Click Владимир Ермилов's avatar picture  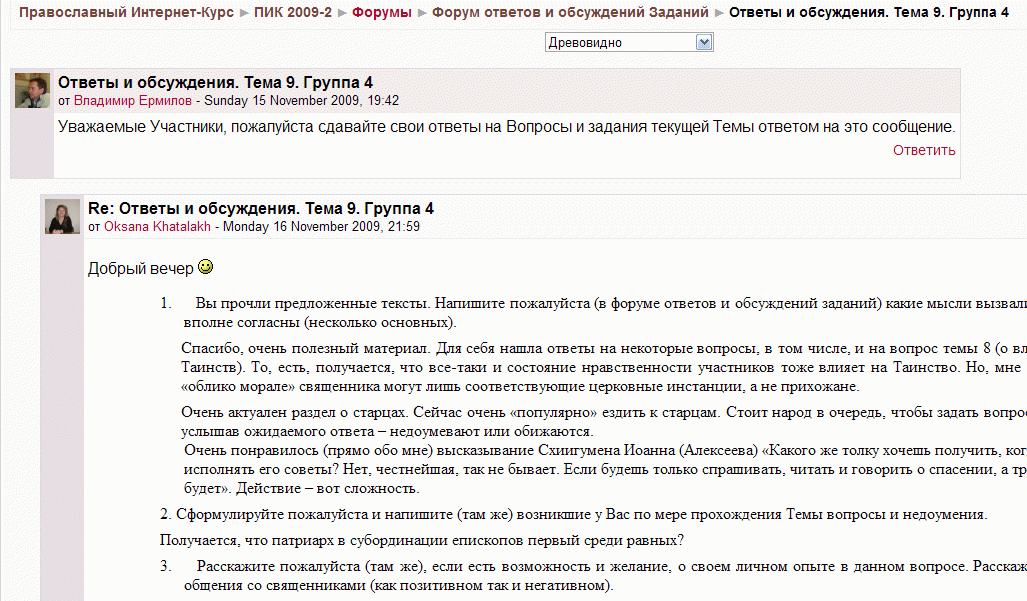32,90
